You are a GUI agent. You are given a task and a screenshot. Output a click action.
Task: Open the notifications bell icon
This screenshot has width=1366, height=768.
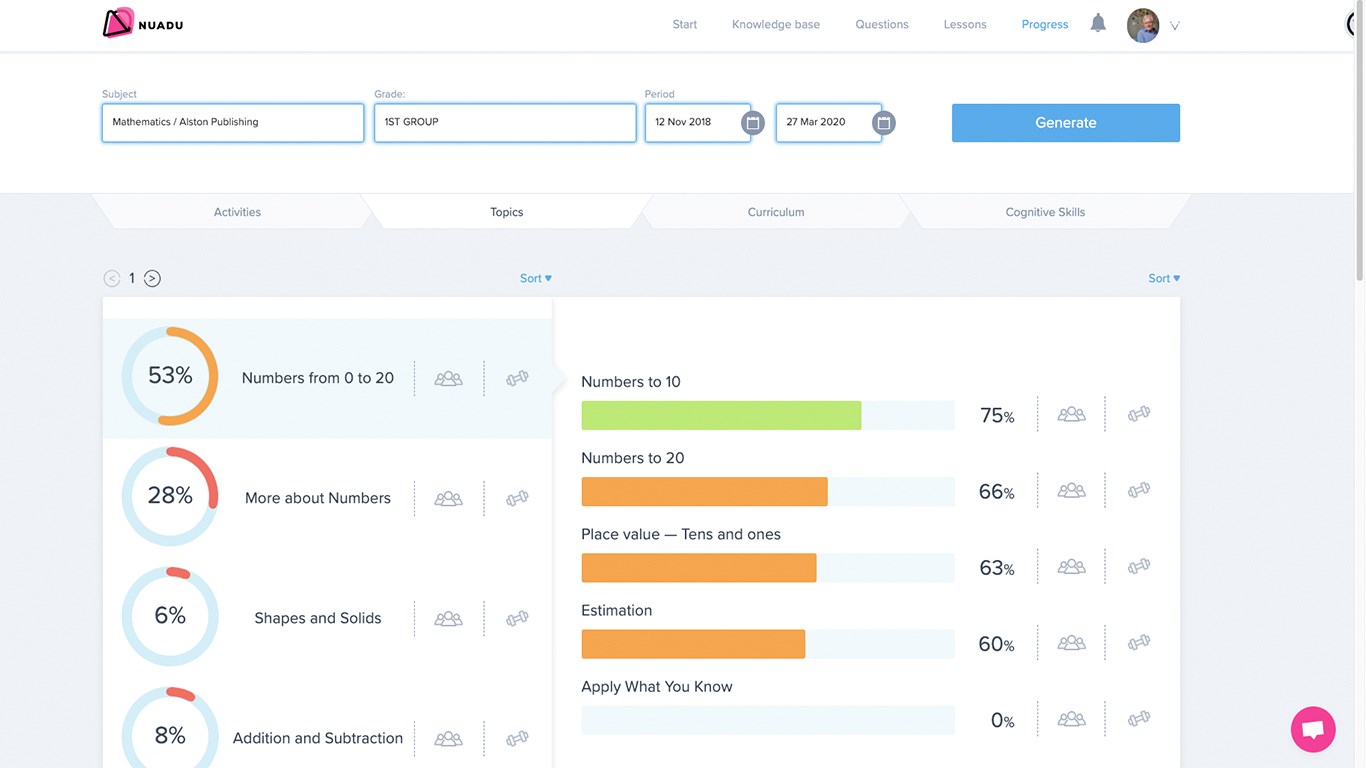1098,23
